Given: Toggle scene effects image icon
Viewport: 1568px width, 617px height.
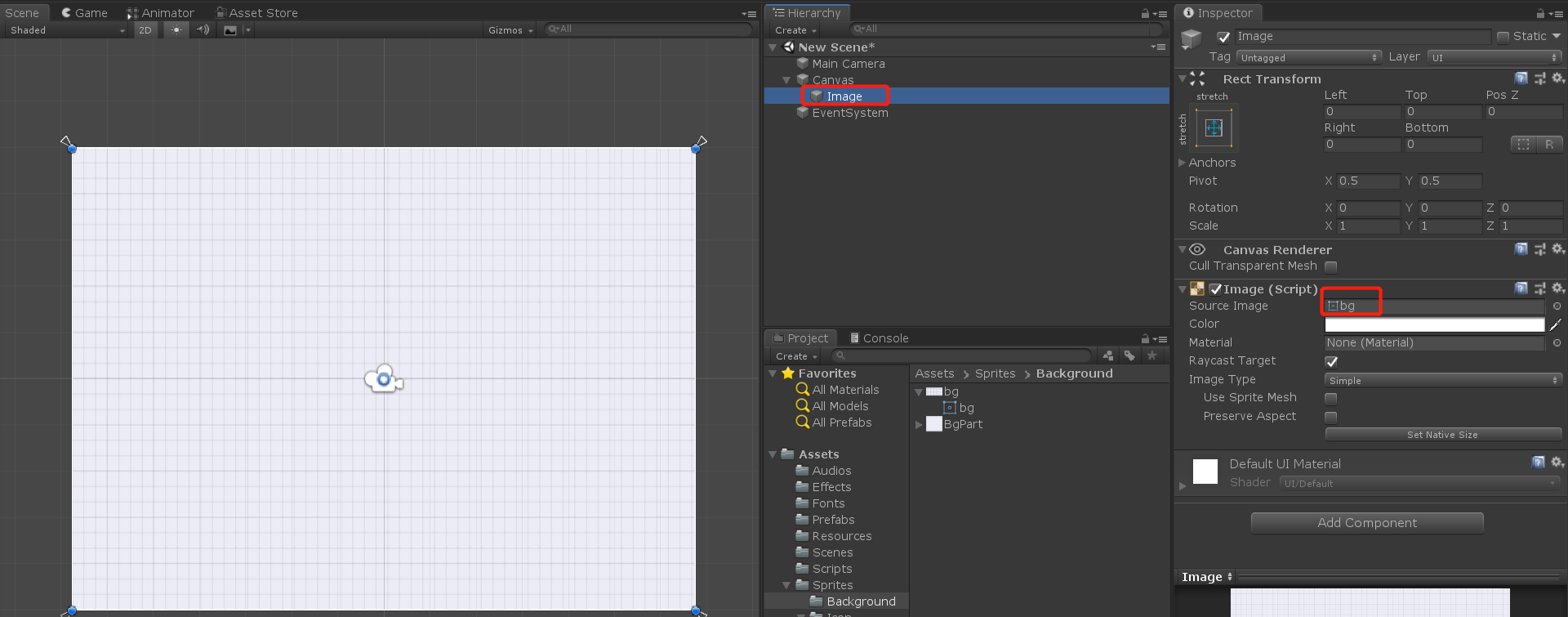Looking at the screenshot, I should pyautogui.click(x=230, y=30).
